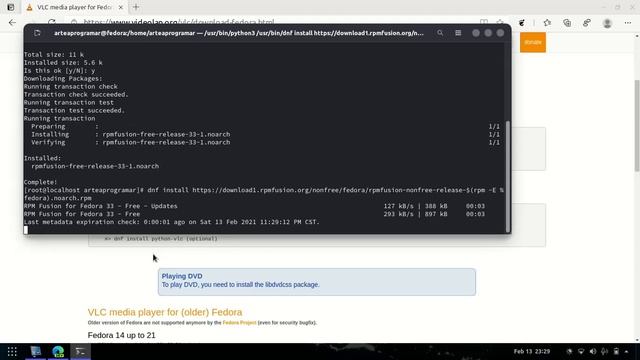Screen dimensions: 640x360
Task: Click VLC media player for (older) Fedora heading
Action: pos(165,312)
